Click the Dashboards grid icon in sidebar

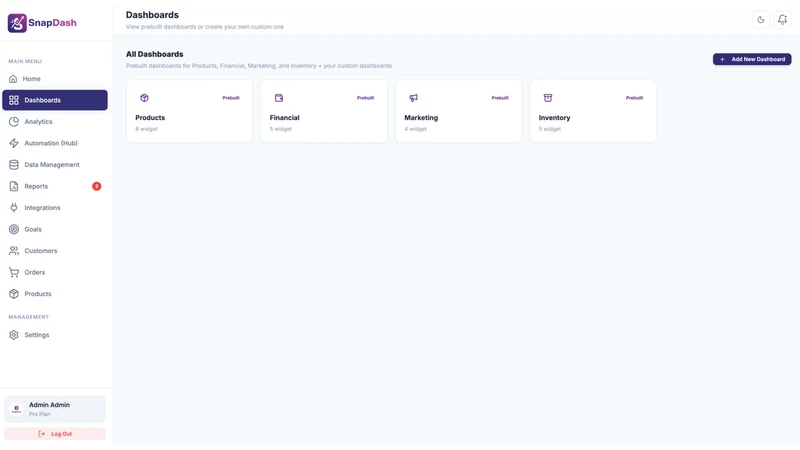[14, 100]
